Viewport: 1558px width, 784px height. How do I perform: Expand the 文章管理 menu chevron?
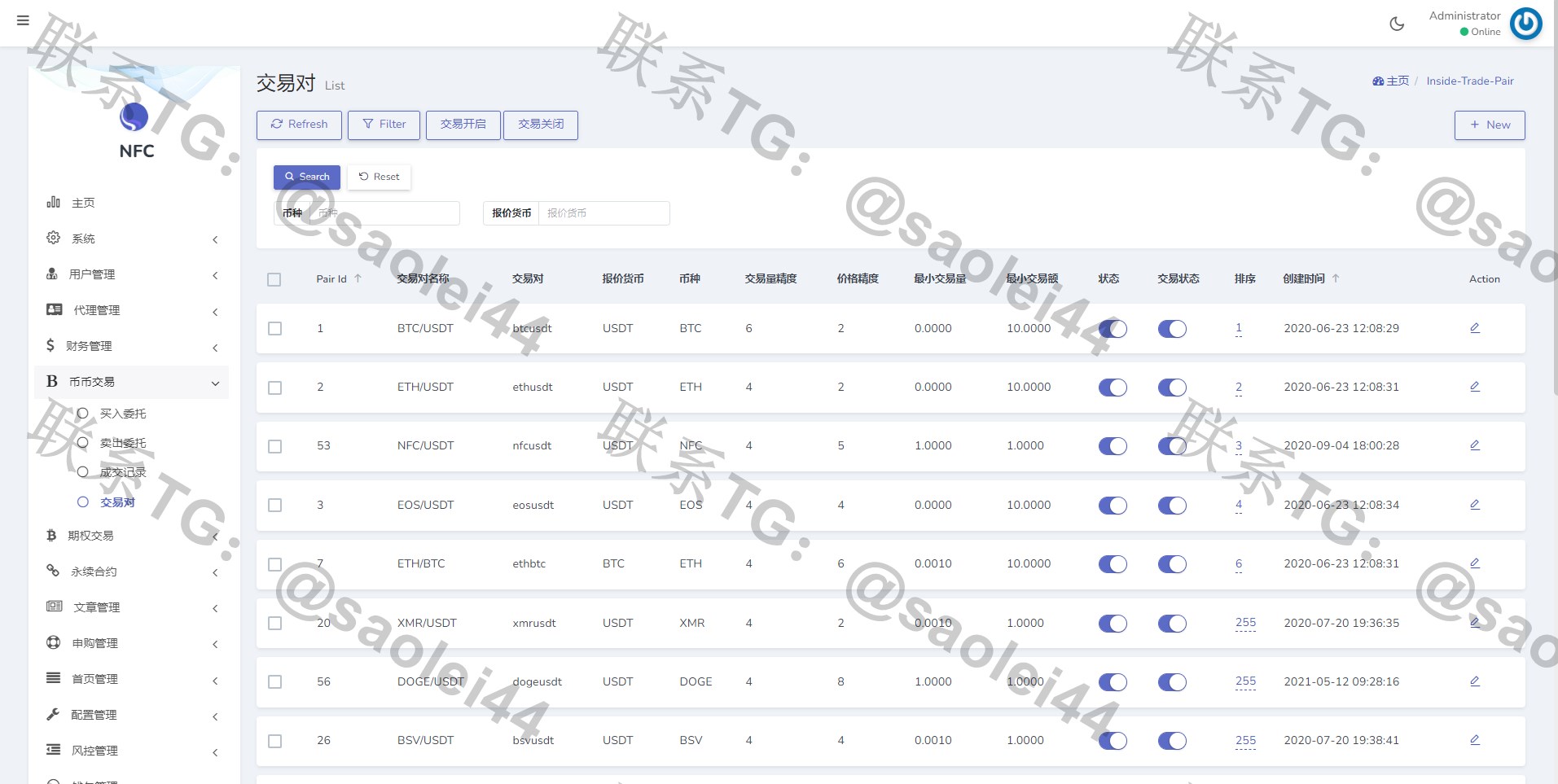(x=215, y=608)
